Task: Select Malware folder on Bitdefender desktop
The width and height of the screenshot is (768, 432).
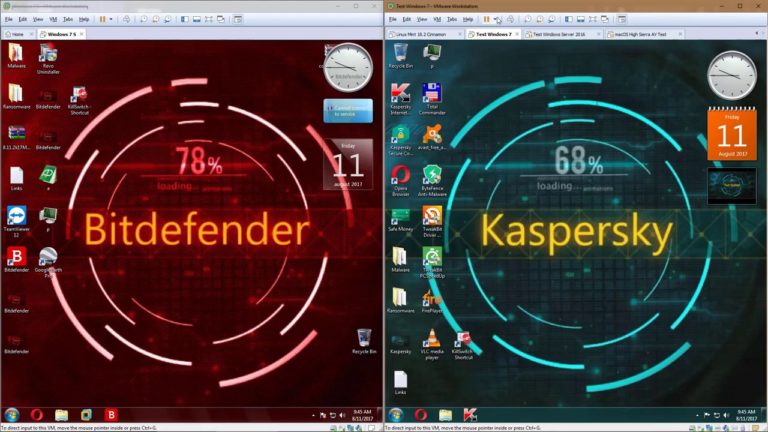Action: (16, 56)
